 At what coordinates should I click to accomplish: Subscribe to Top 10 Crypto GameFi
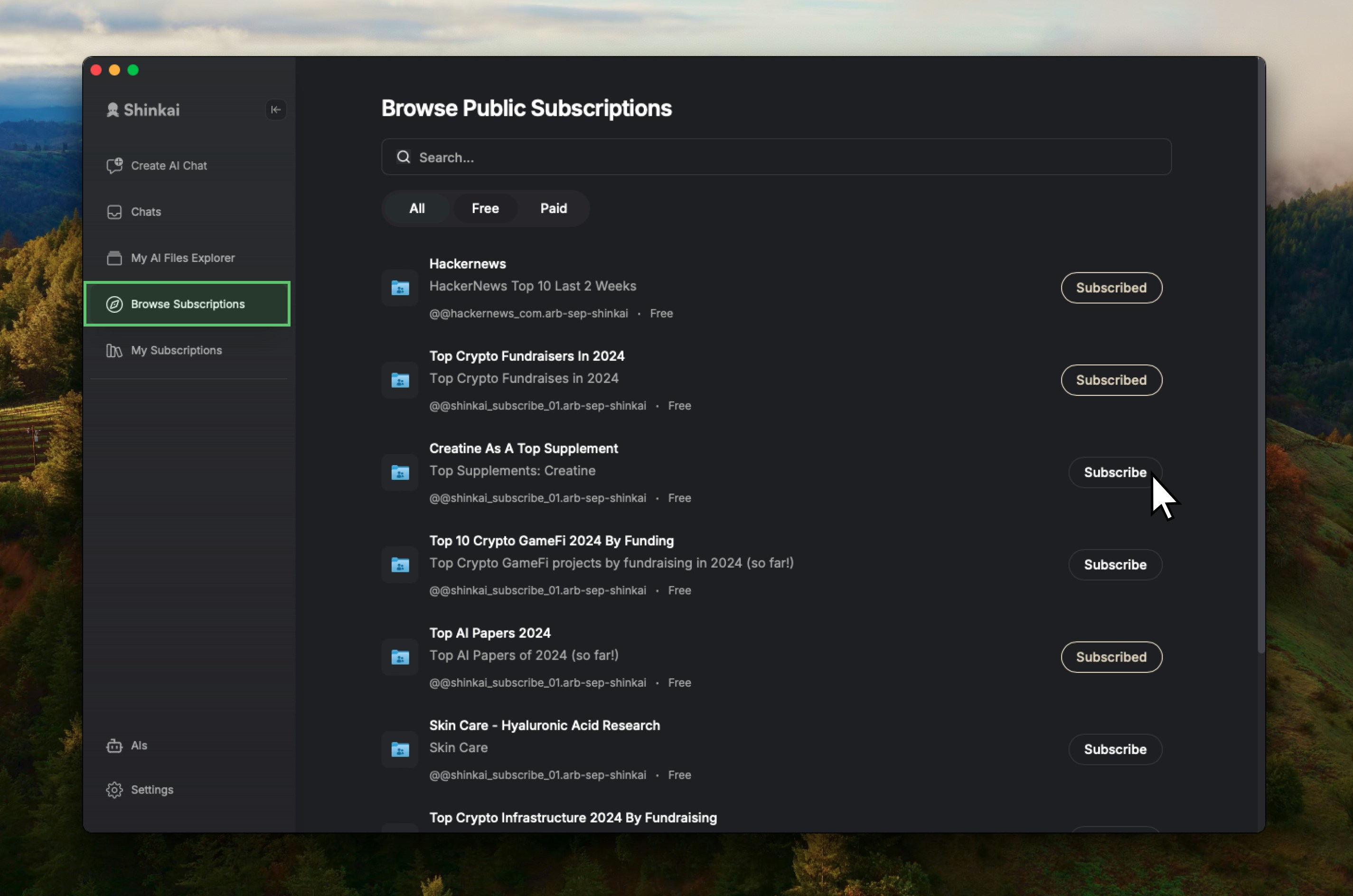1115,565
